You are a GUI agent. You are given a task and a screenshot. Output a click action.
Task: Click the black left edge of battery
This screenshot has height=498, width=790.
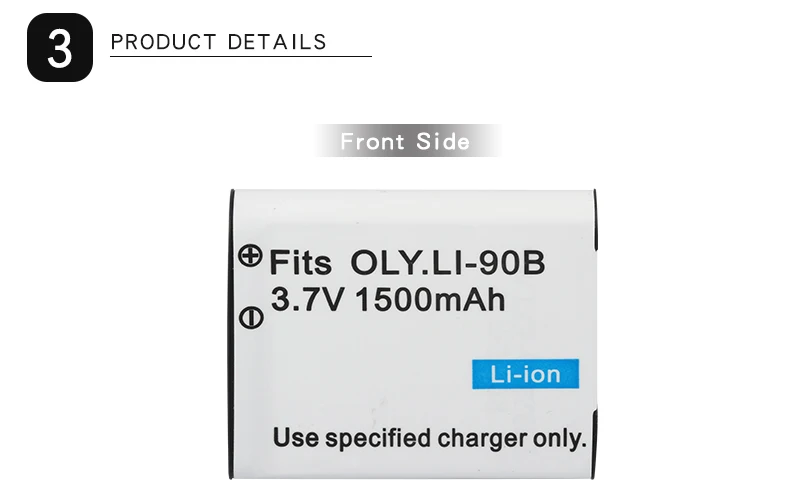click(x=232, y=334)
